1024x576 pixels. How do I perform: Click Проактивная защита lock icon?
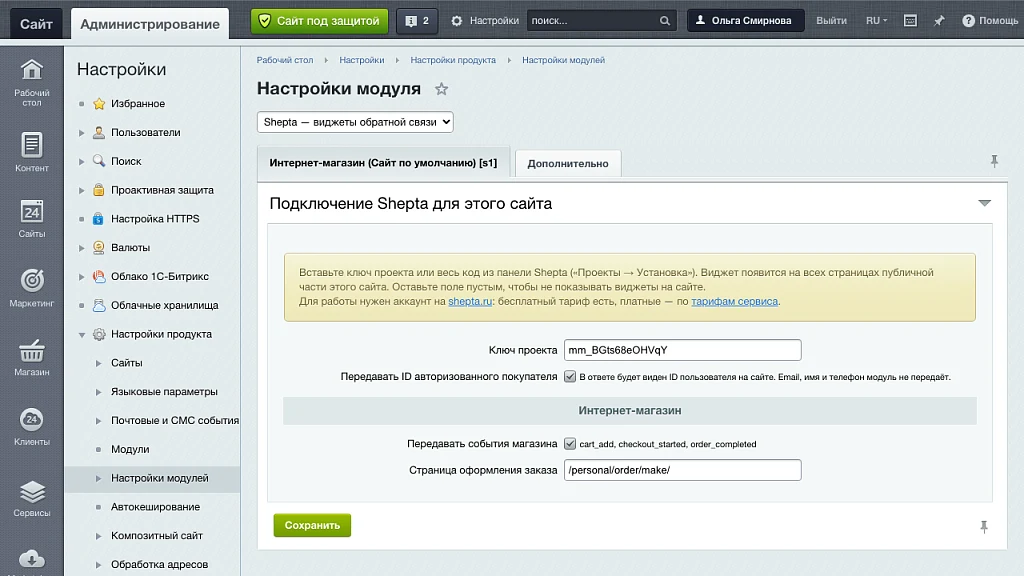[x=99, y=190]
